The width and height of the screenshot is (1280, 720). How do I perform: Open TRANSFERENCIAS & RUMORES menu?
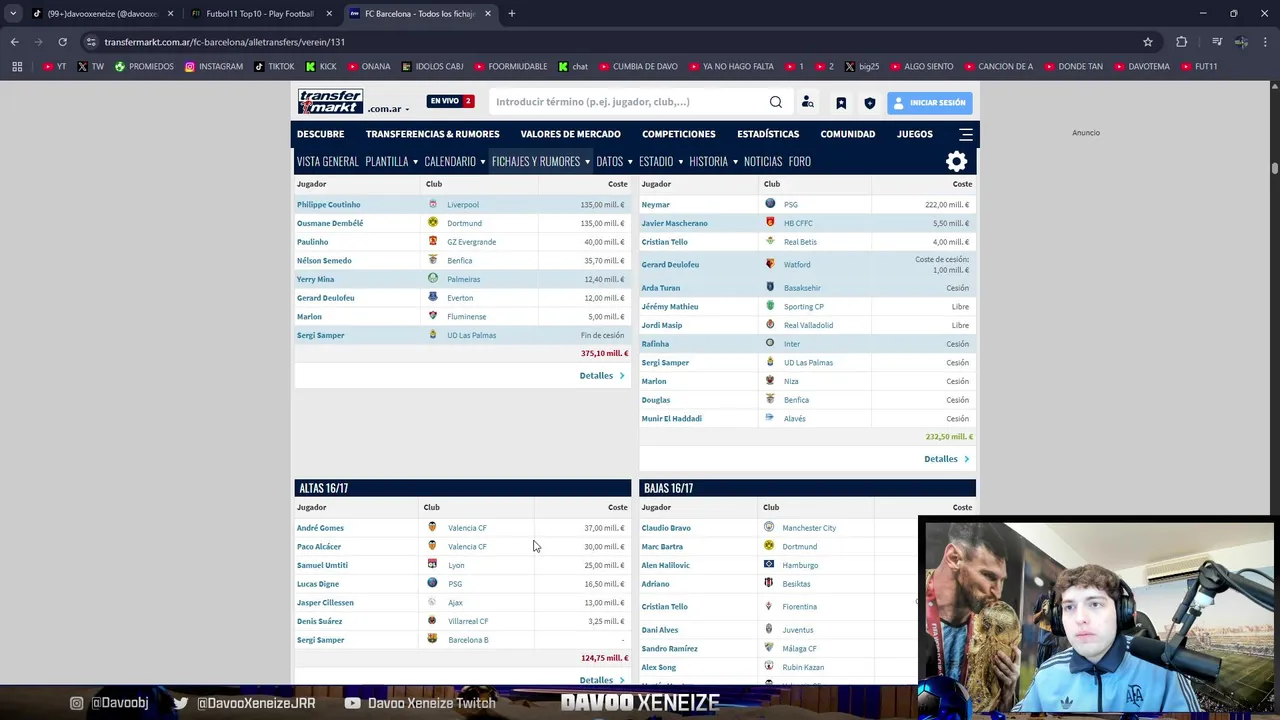pyautogui.click(x=432, y=134)
